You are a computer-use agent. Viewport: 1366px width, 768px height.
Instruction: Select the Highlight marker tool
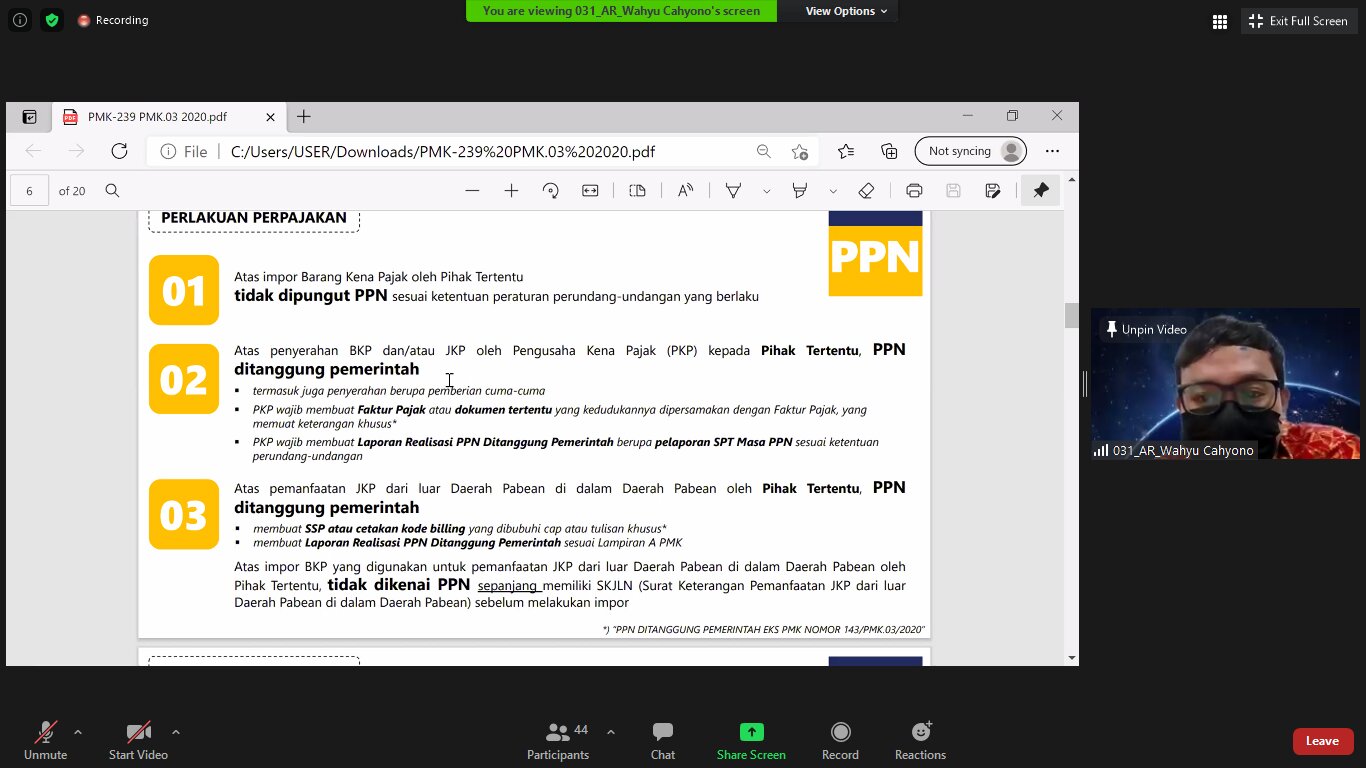pyautogui.click(x=799, y=191)
